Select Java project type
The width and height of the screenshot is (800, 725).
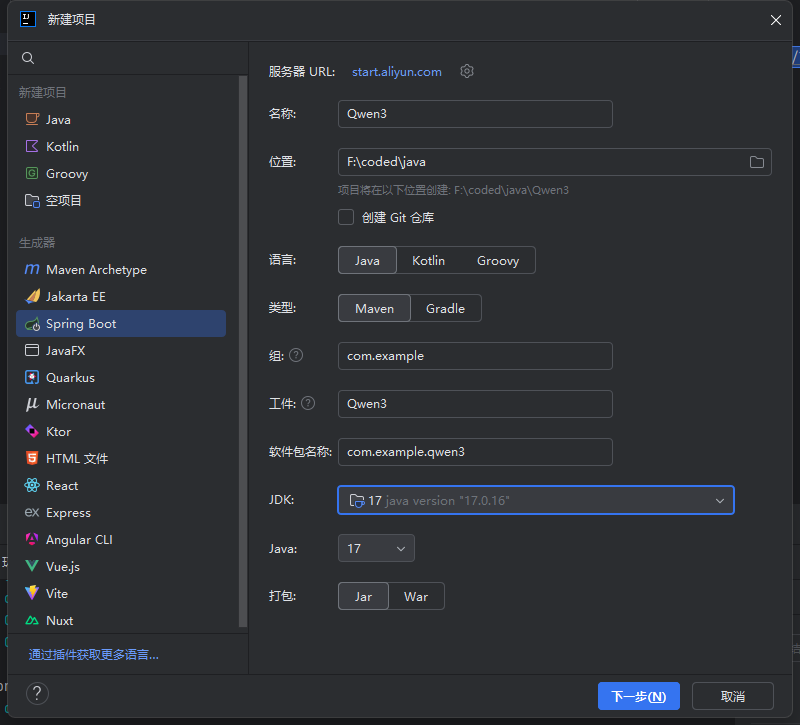pyautogui.click(x=121, y=119)
